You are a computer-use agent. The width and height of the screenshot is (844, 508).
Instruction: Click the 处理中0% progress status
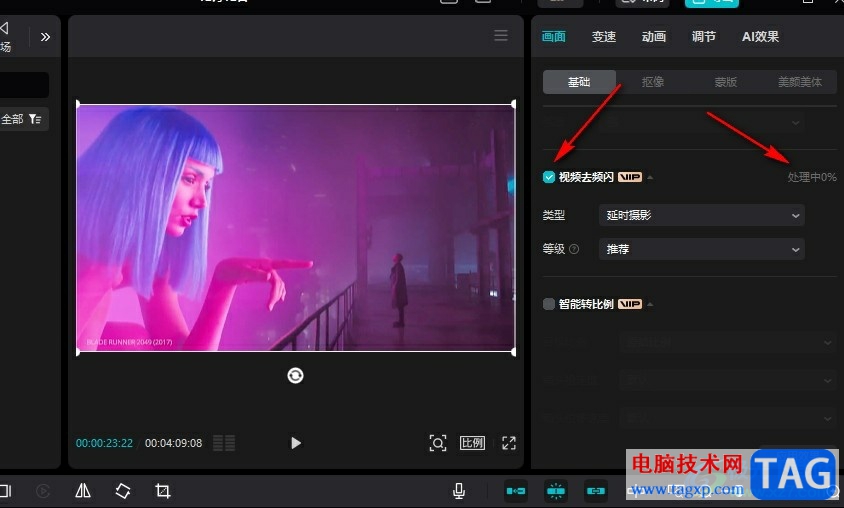coord(812,177)
